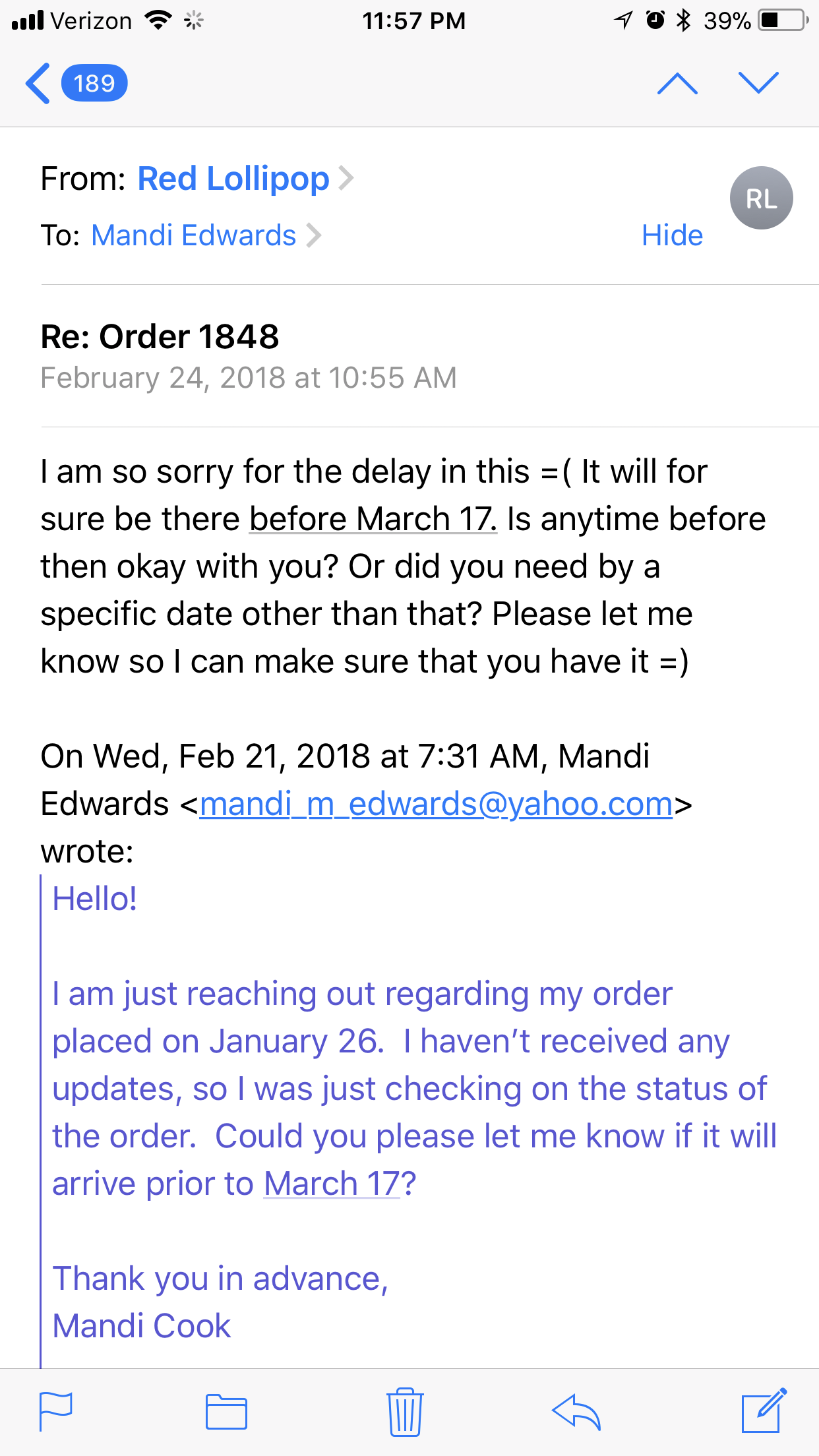819x1456 pixels.
Task: Open reply options with the reply arrow
Action: [576, 1411]
